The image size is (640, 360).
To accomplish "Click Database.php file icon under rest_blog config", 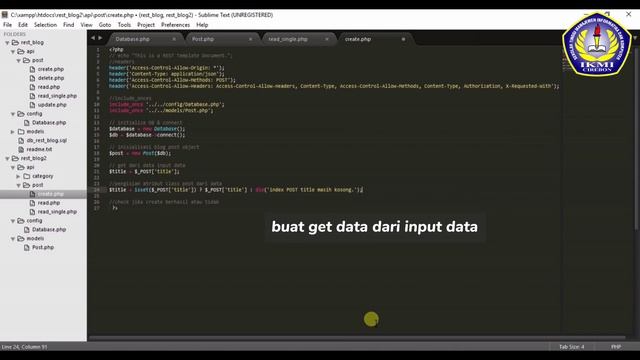I will 27,122.
